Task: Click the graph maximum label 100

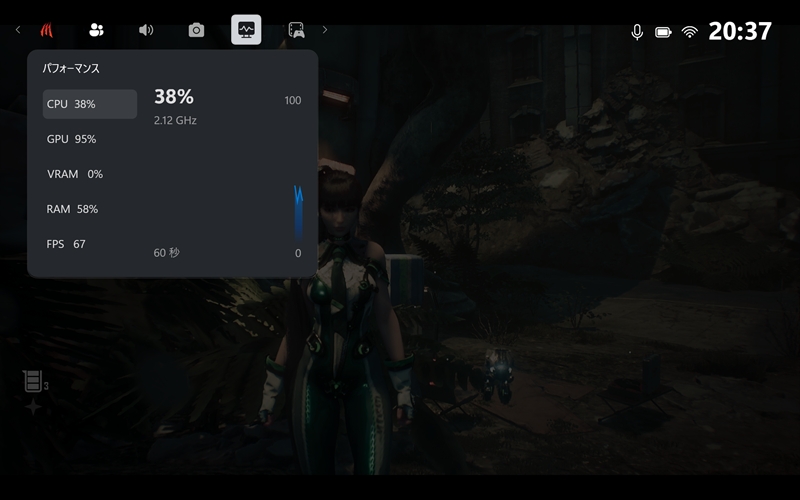Action: pos(293,101)
